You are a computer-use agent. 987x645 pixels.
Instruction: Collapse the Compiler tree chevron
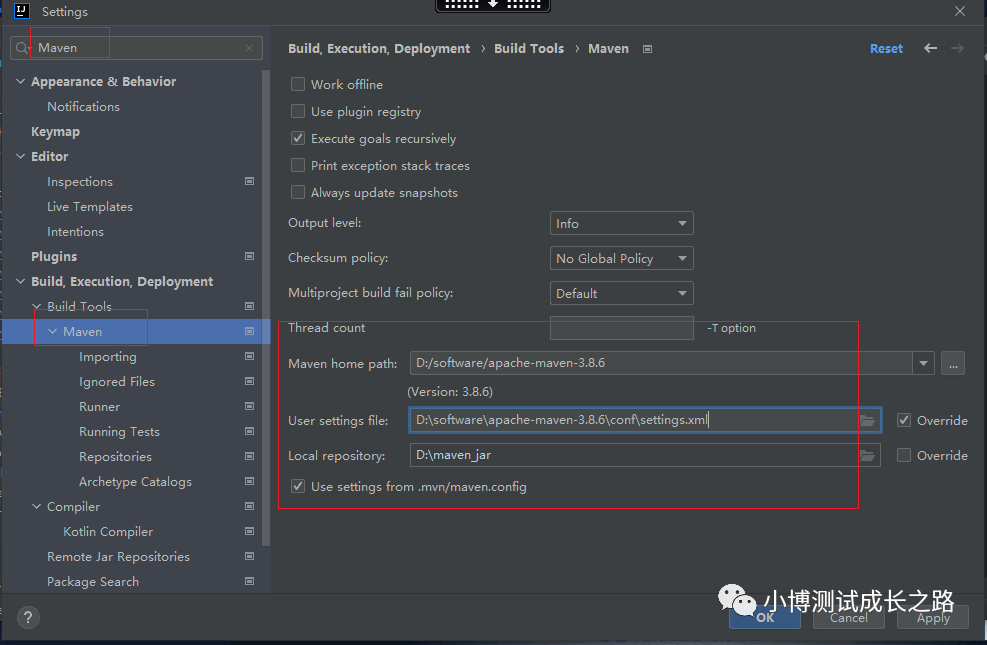click(x=37, y=507)
